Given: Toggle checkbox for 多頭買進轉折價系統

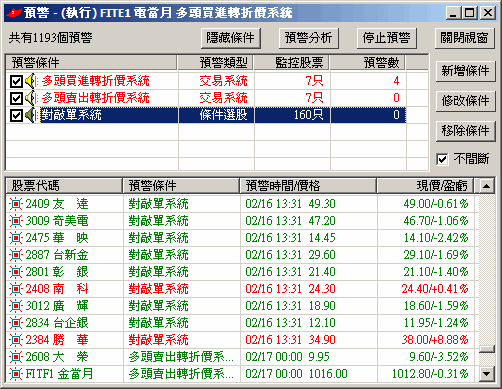Looking at the screenshot, I should point(16,81).
